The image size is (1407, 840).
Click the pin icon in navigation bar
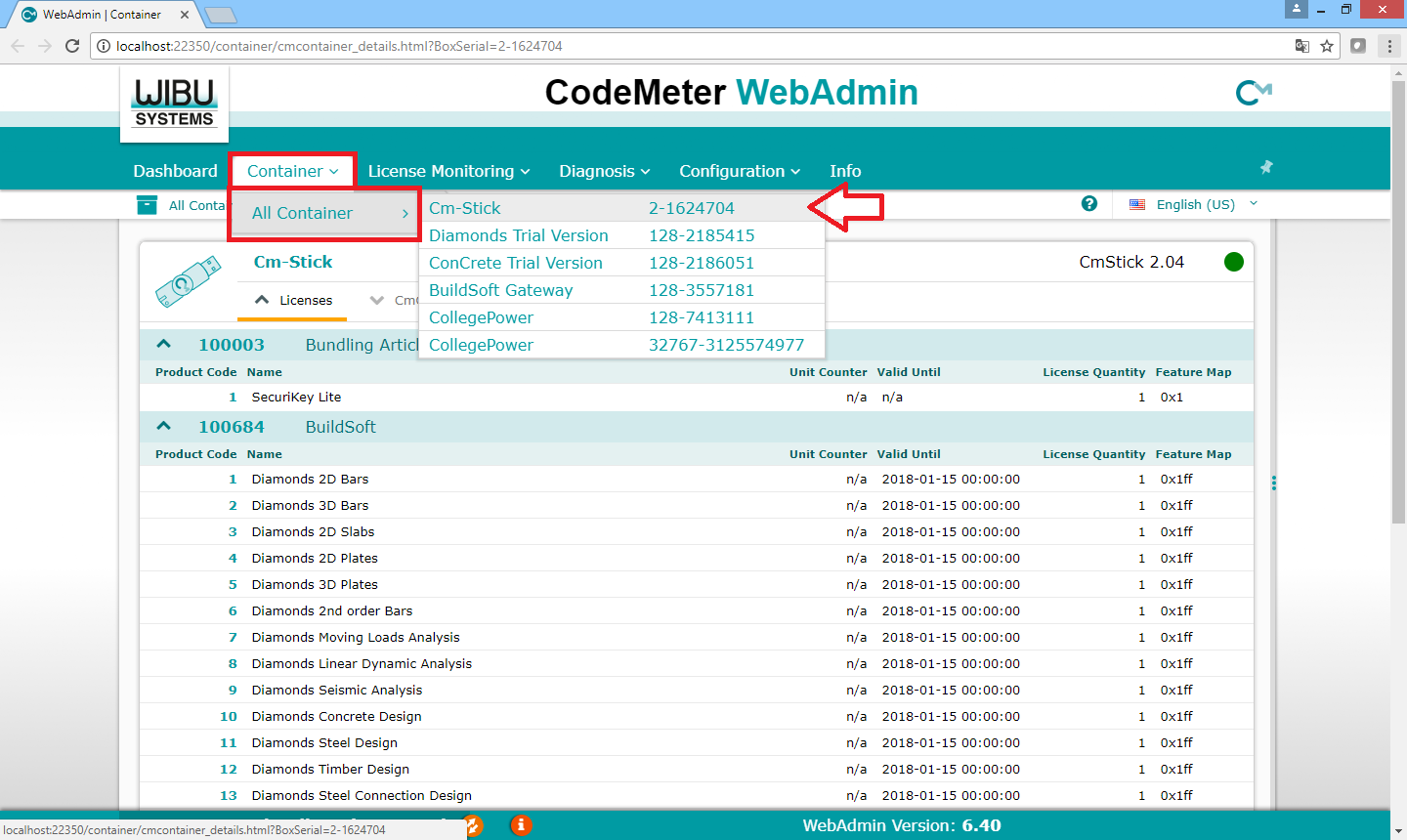click(x=1266, y=167)
